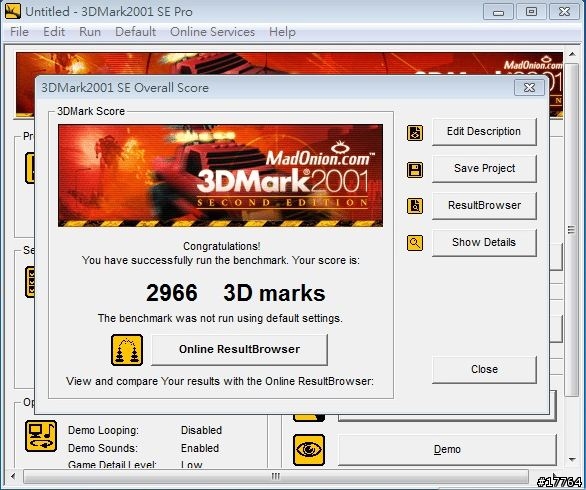The width and height of the screenshot is (586, 490).
Task: Close the Overall Score dialog with X
Action: tap(529, 88)
